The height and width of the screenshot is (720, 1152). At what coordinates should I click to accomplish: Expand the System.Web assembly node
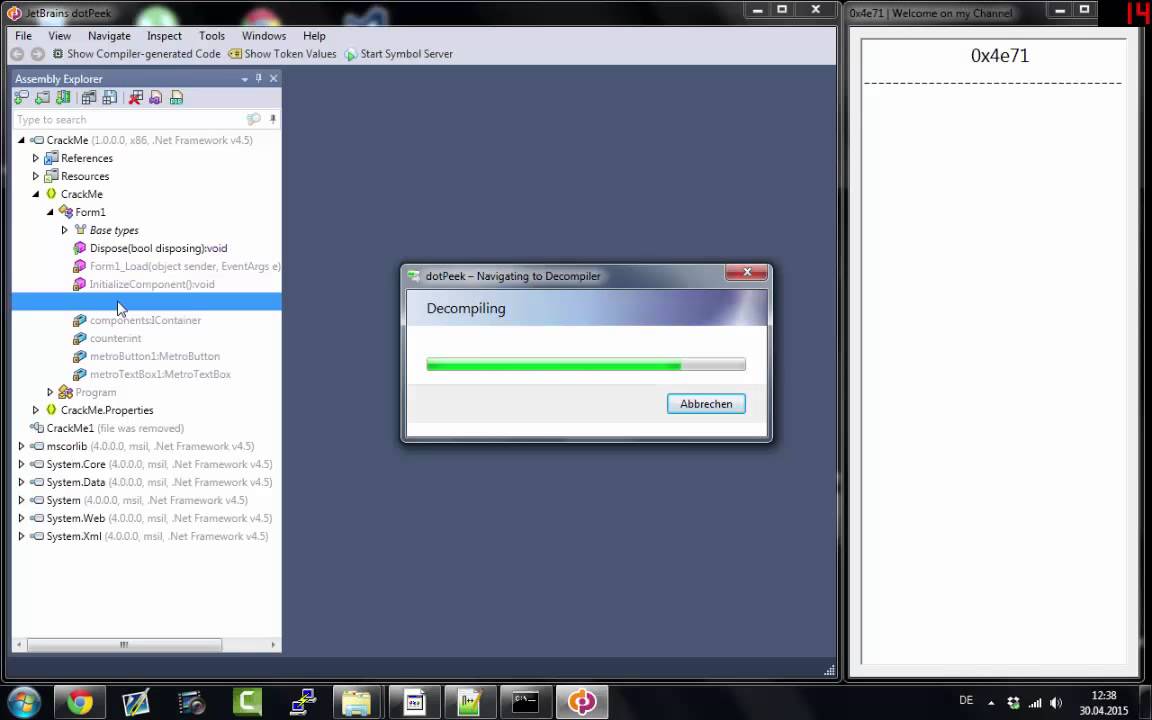pyautogui.click(x=21, y=518)
